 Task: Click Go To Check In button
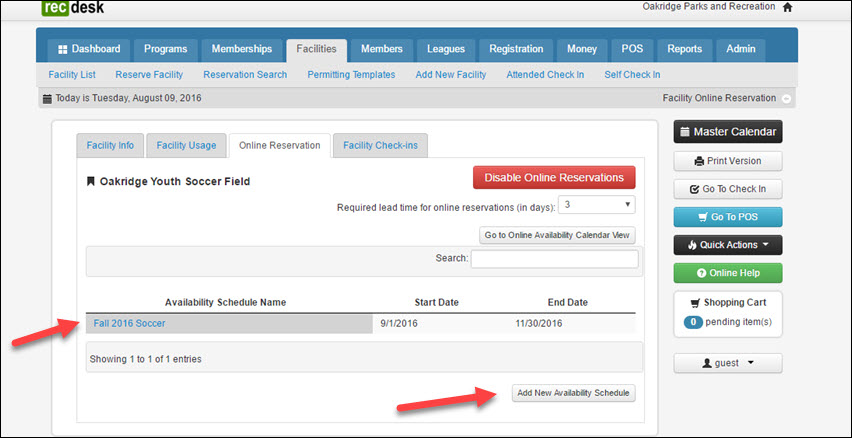(x=728, y=189)
